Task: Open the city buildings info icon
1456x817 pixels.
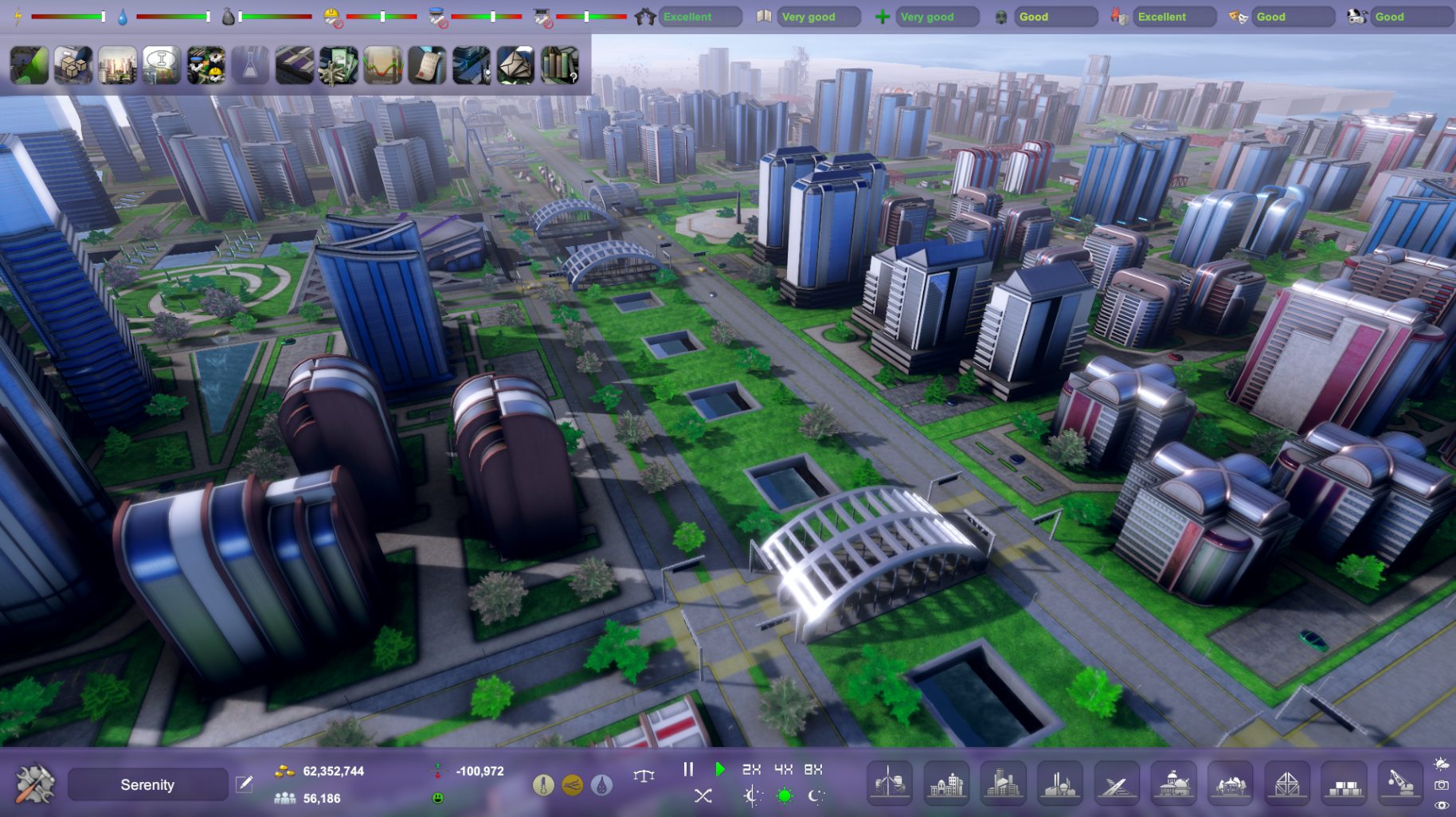Action: [x=472, y=64]
